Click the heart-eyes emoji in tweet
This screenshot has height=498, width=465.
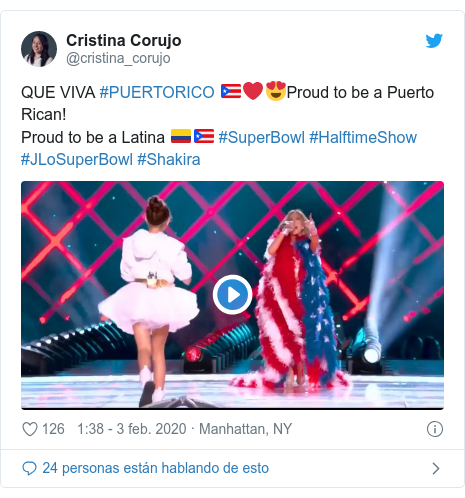276,91
